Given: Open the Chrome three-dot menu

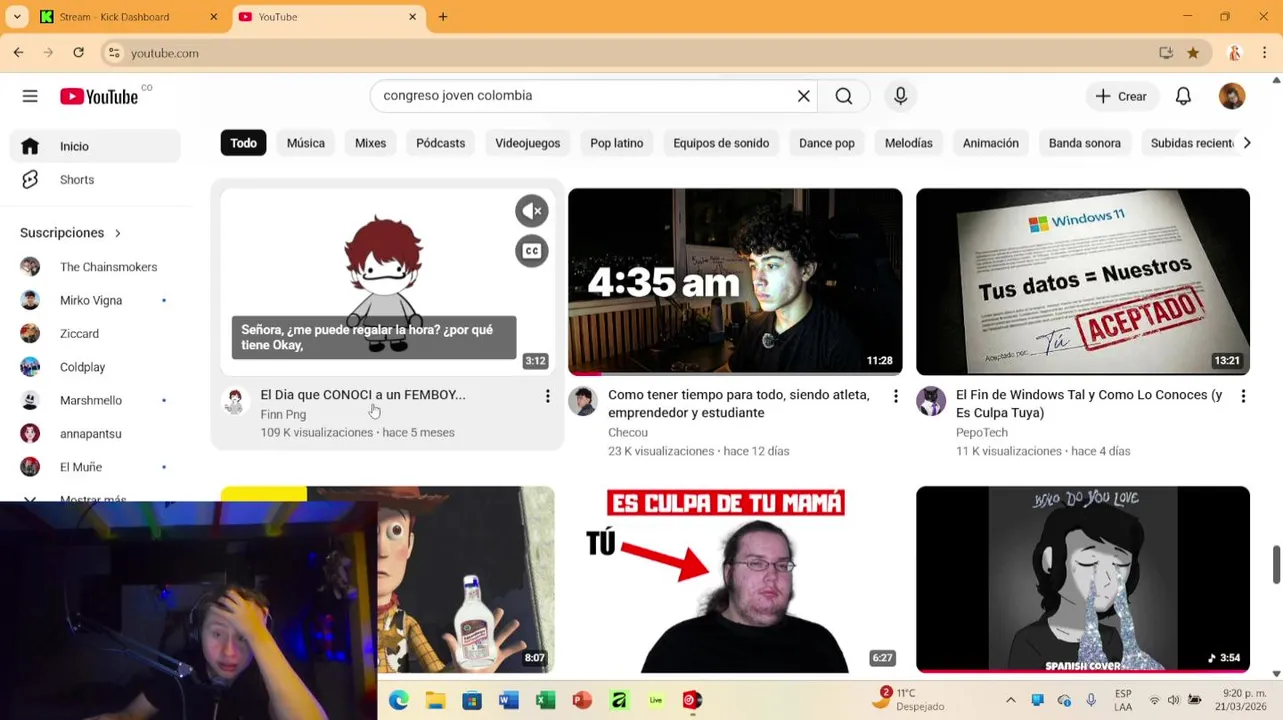Looking at the screenshot, I should tap(1264, 53).
